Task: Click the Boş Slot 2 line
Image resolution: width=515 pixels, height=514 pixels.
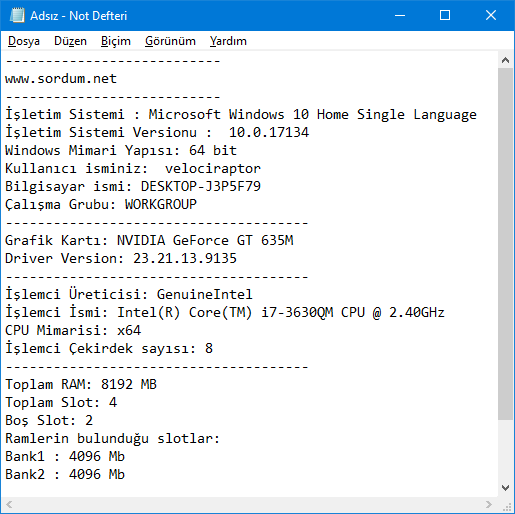Action: tap(49, 421)
